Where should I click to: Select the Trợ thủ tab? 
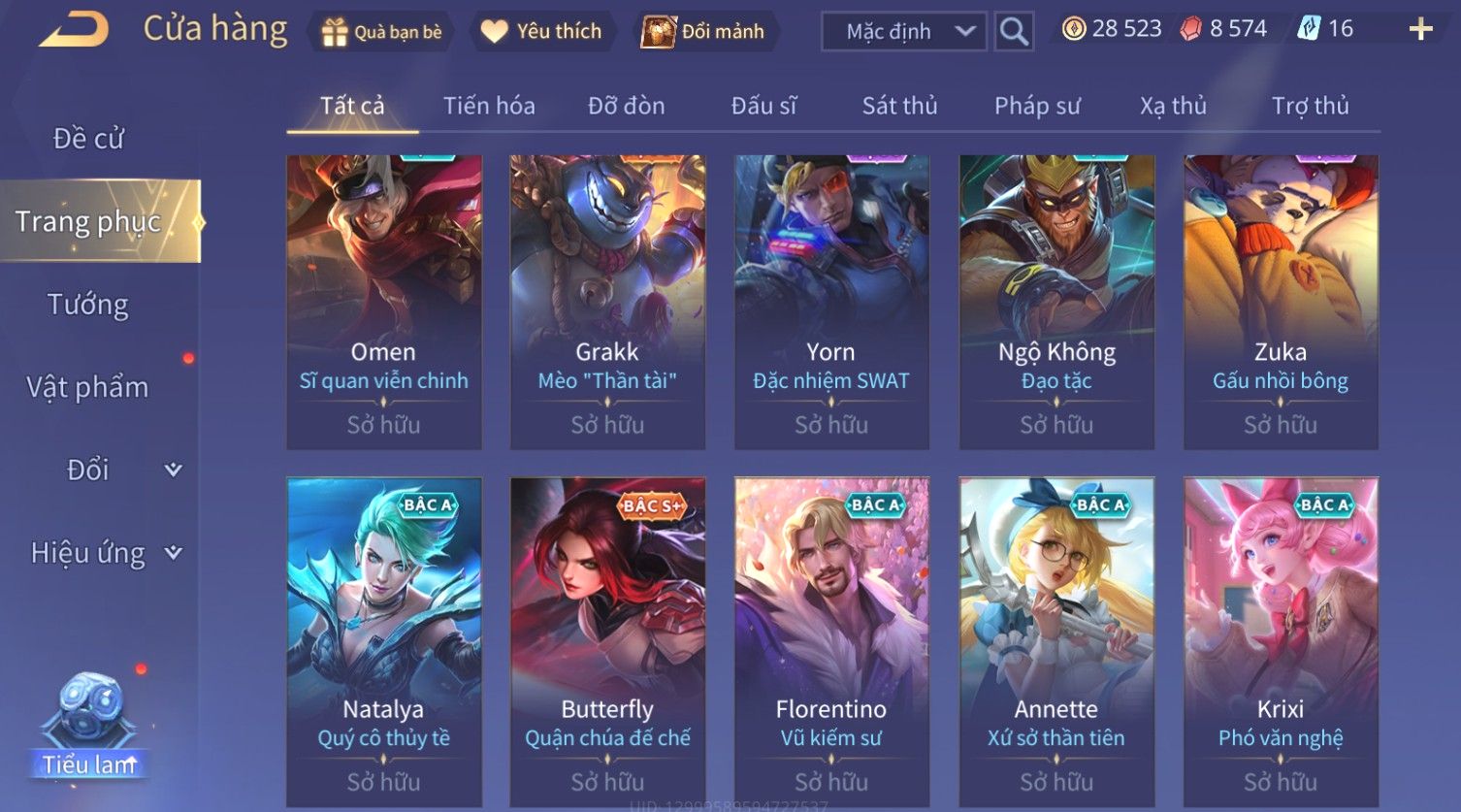(x=1311, y=106)
